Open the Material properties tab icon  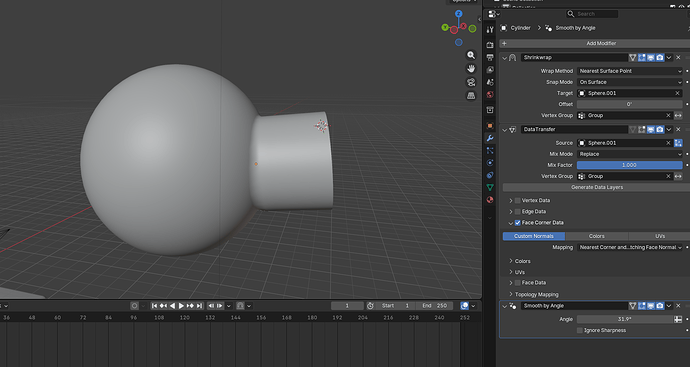click(x=490, y=200)
